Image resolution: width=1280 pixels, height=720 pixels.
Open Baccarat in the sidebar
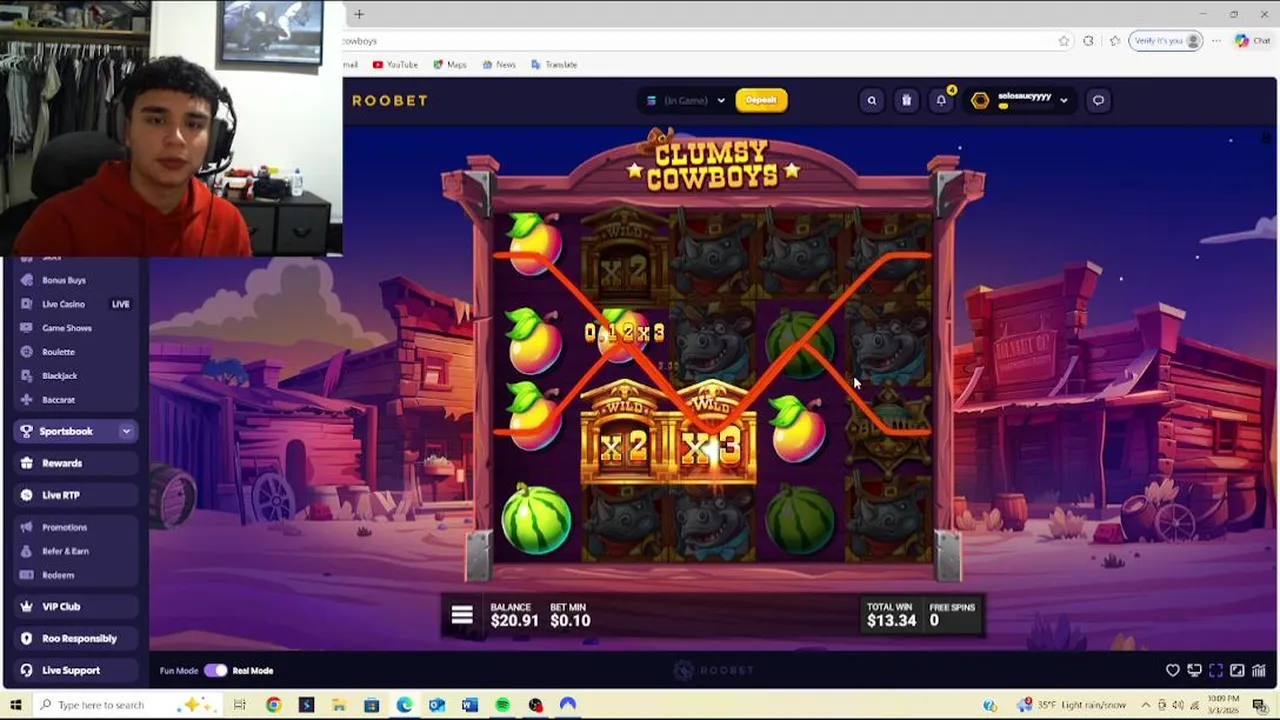coord(58,400)
